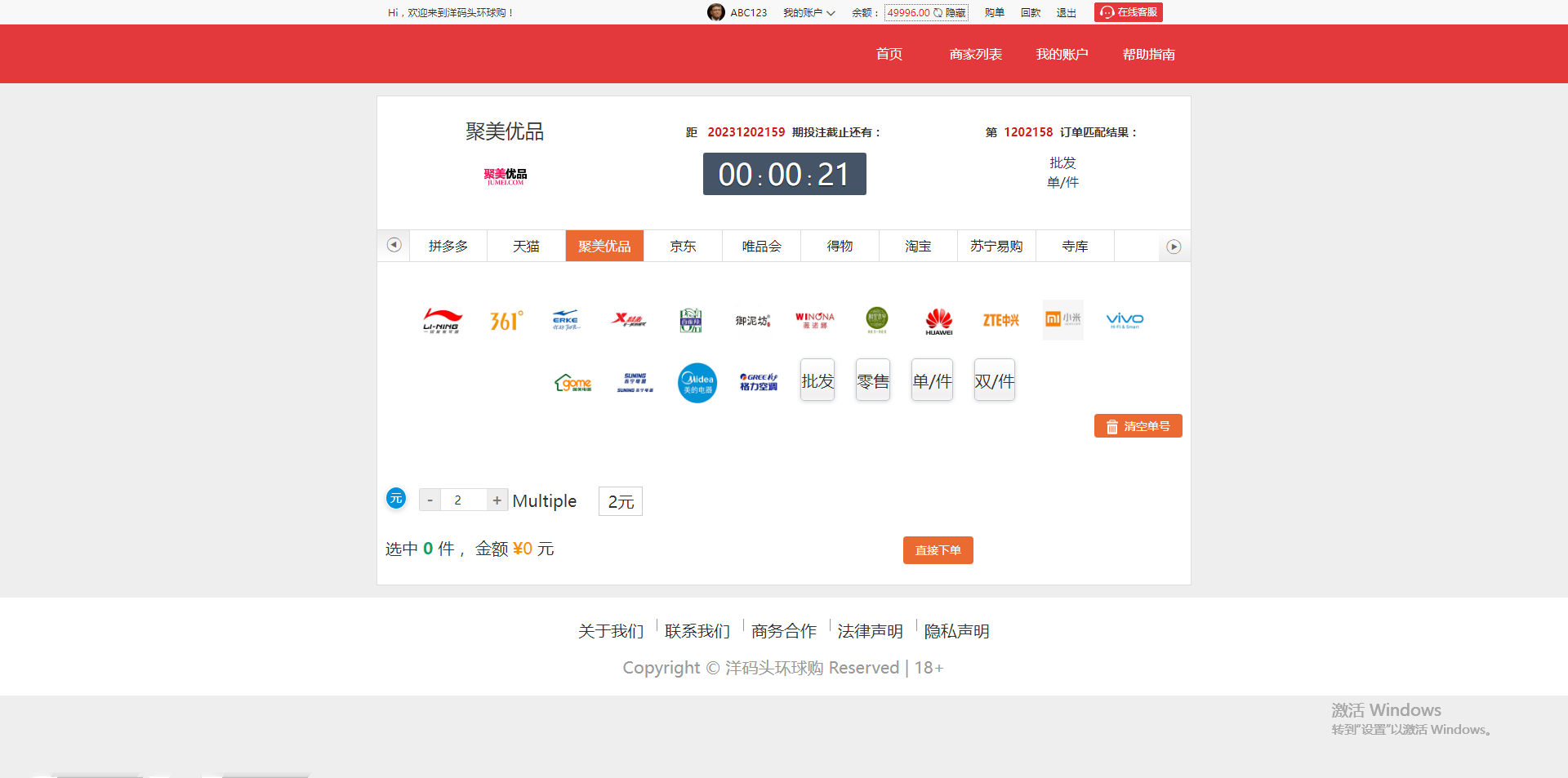Click the plus to increase the multiple
This screenshot has width=1568, height=778.
click(x=497, y=500)
